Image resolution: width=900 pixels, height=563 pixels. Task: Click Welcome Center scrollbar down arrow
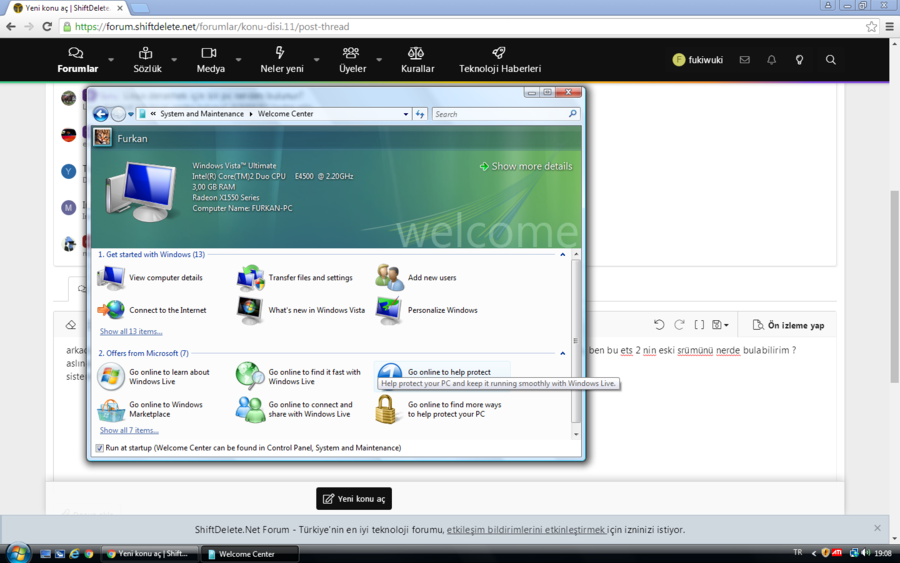[x=576, y=434]
